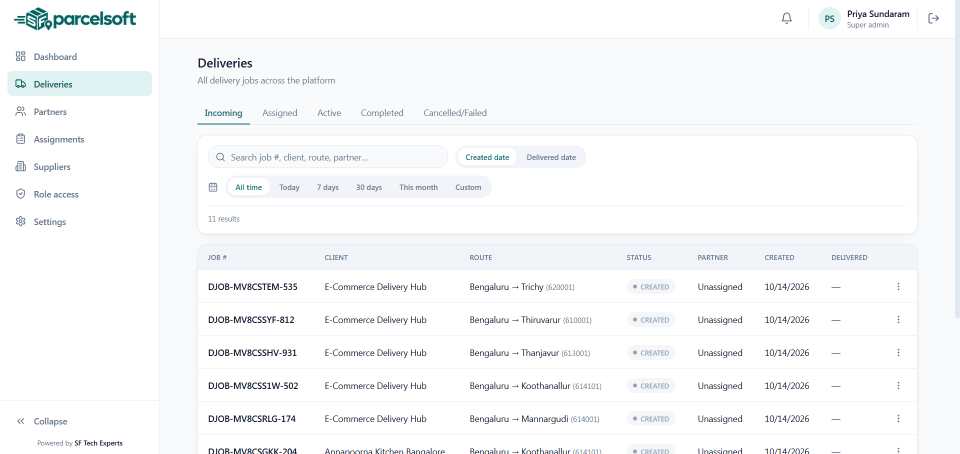Image resolution: width=960 pixels, height=454 pixels.
Task: Click the PS user avatar
Action: point(830,18)
